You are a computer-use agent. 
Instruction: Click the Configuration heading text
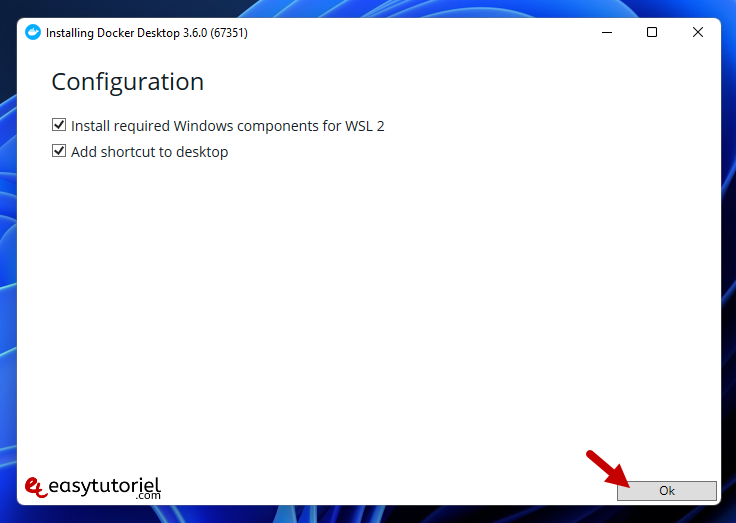point(128,82)
